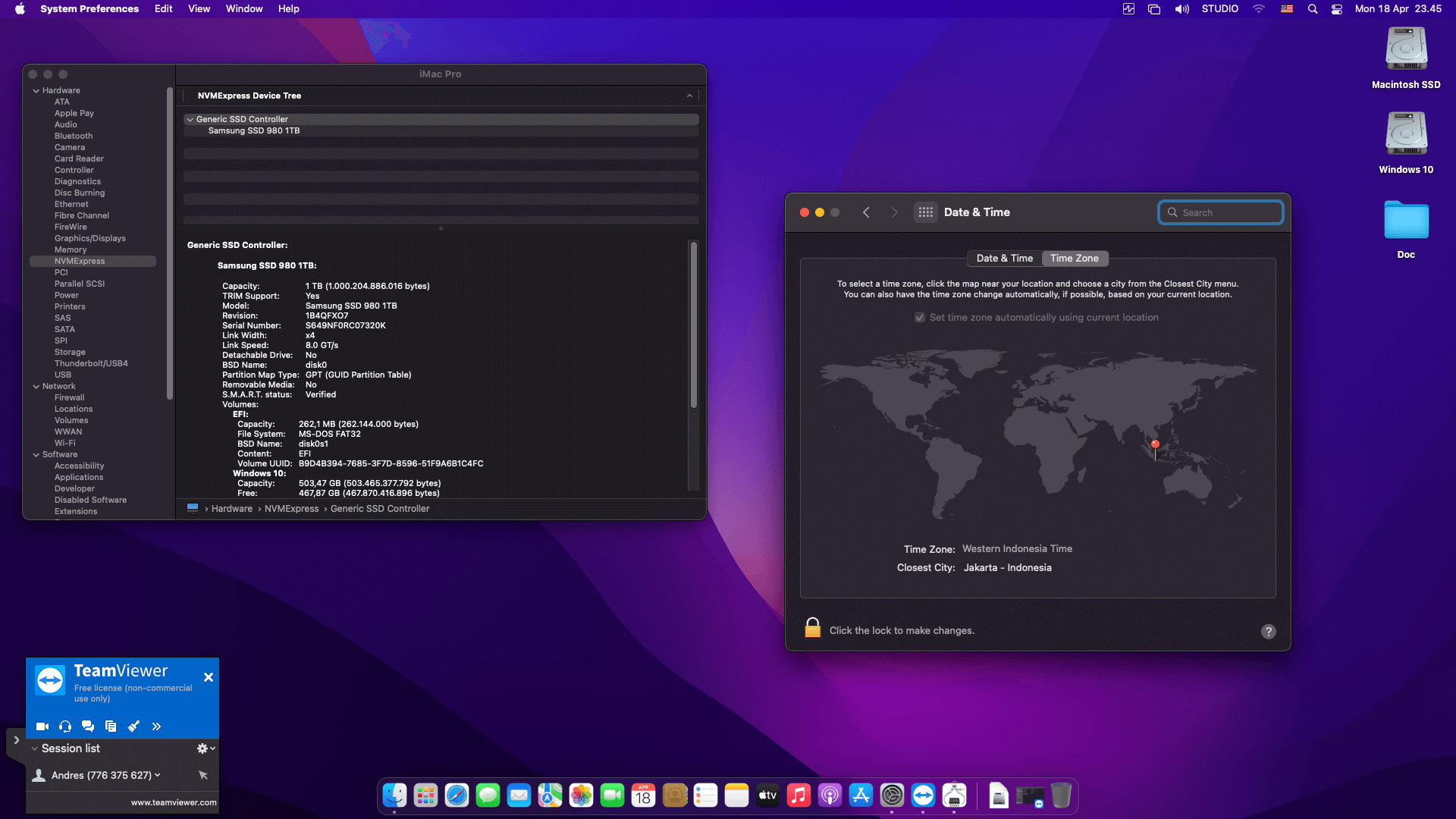Open the Date & Time help button
Viewport: 1456px width, 819px height.
(1269, 632)
